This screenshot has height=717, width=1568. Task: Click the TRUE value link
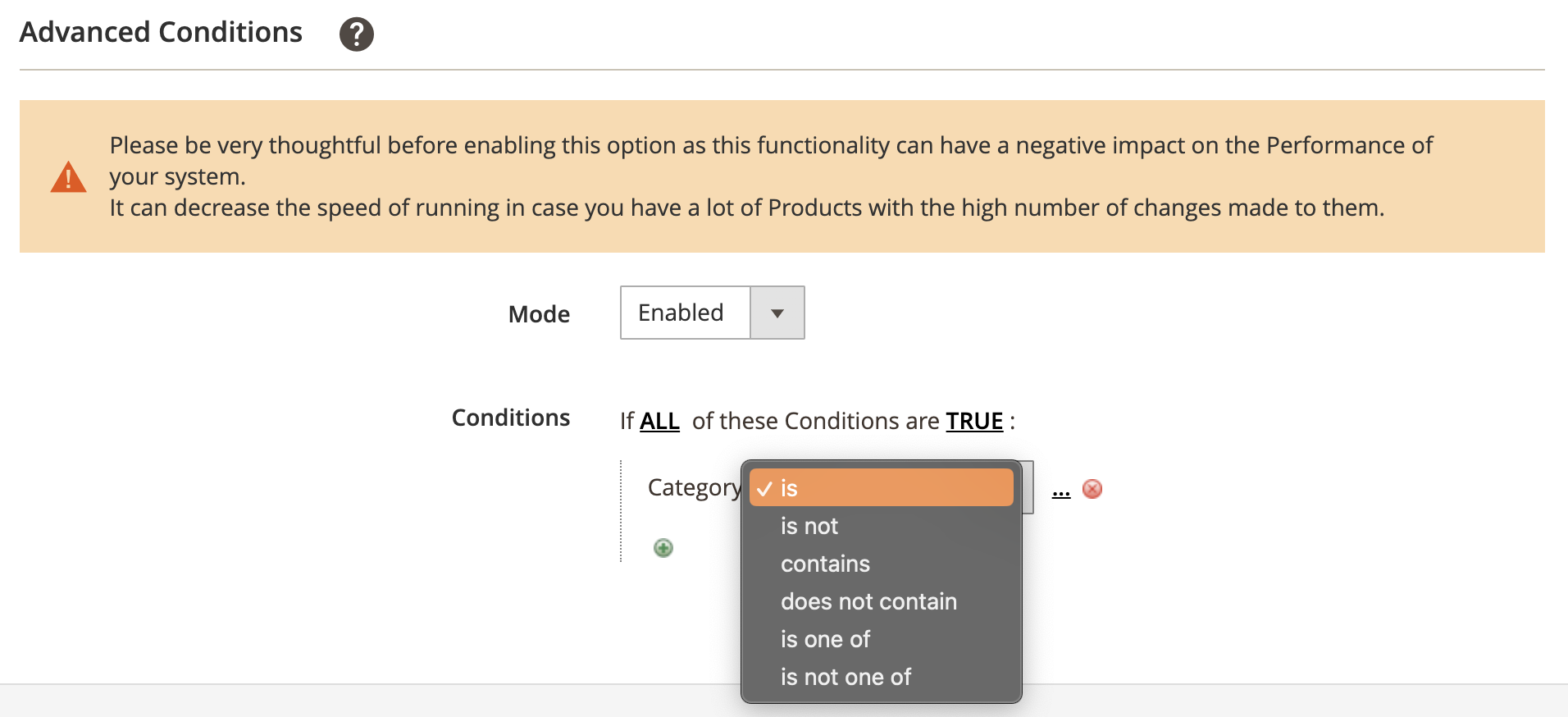(974, 421)
